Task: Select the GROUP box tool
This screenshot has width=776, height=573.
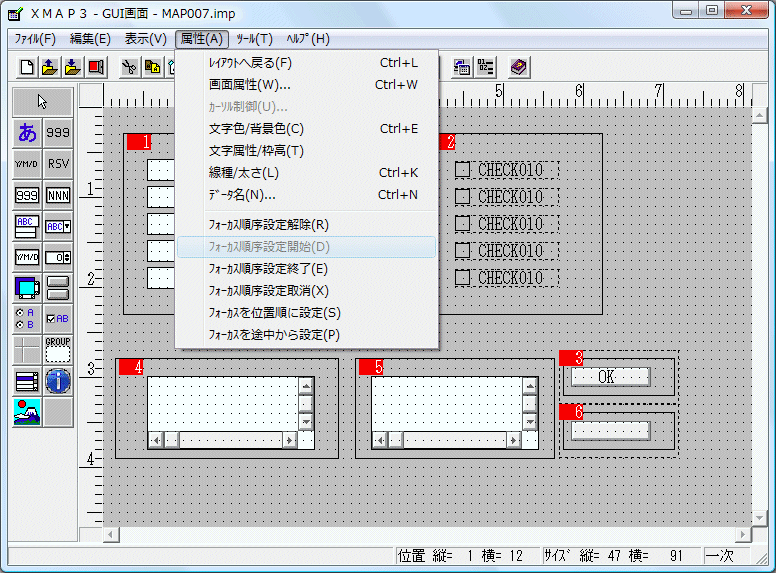Action: pyautogui.click(x=58, y=350)
